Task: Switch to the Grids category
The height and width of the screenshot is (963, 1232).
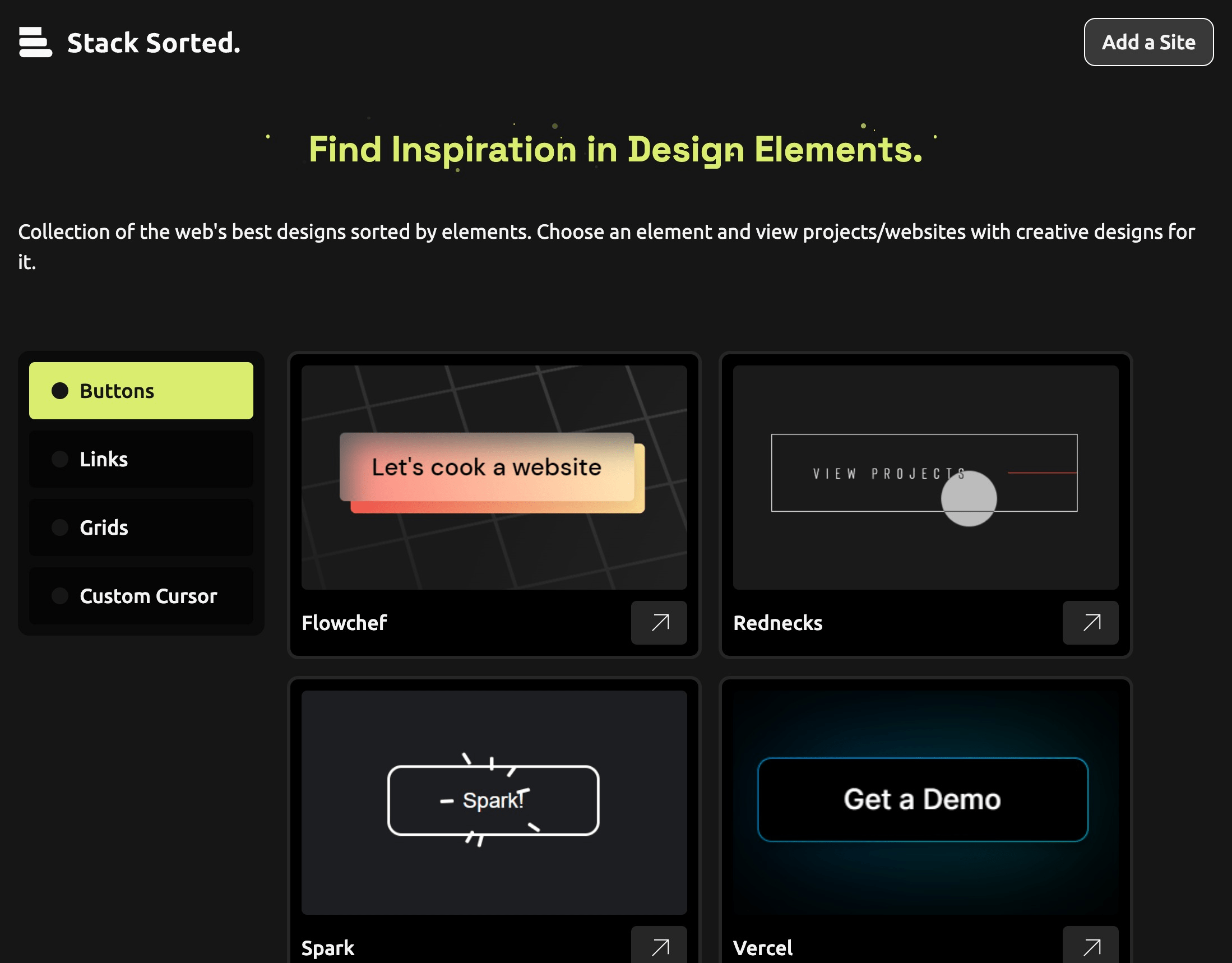Action: pos(141,527)
